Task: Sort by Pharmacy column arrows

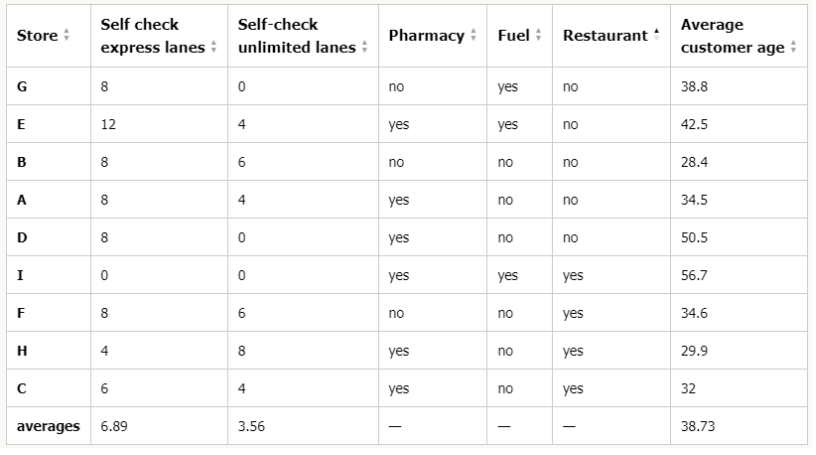Action: [x=473, y=35]
